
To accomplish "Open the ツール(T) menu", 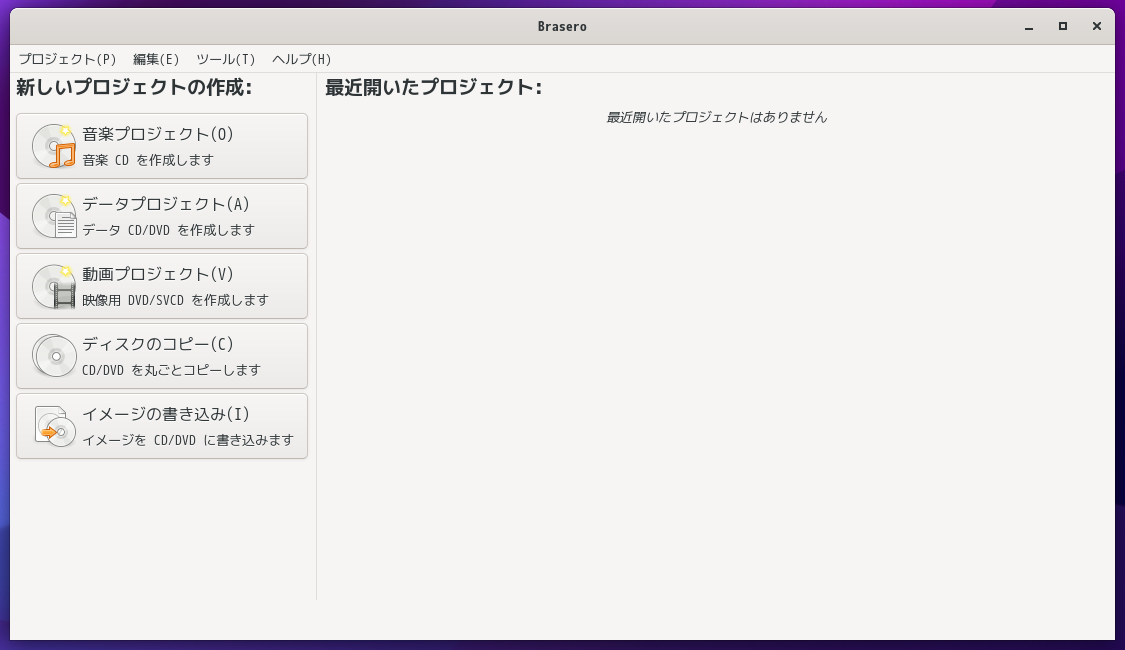I will coord(225,60).
